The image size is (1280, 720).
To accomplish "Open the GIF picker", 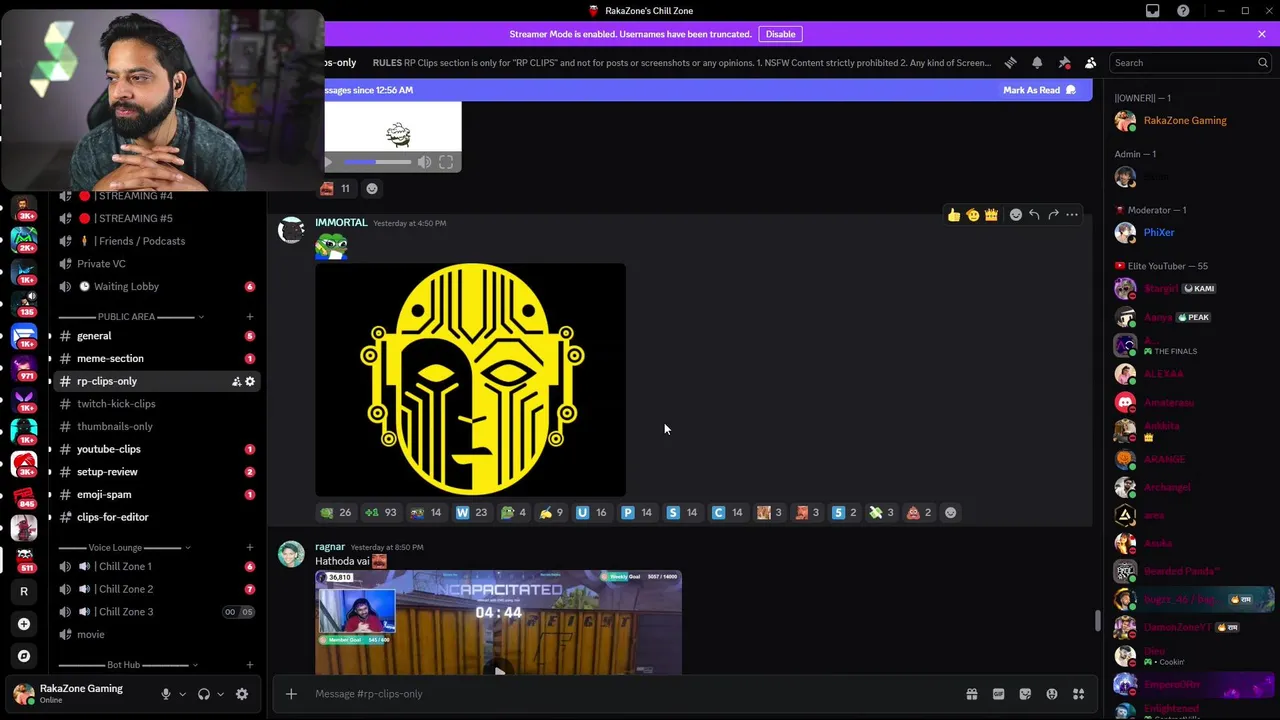I will [x=998, y=694].
